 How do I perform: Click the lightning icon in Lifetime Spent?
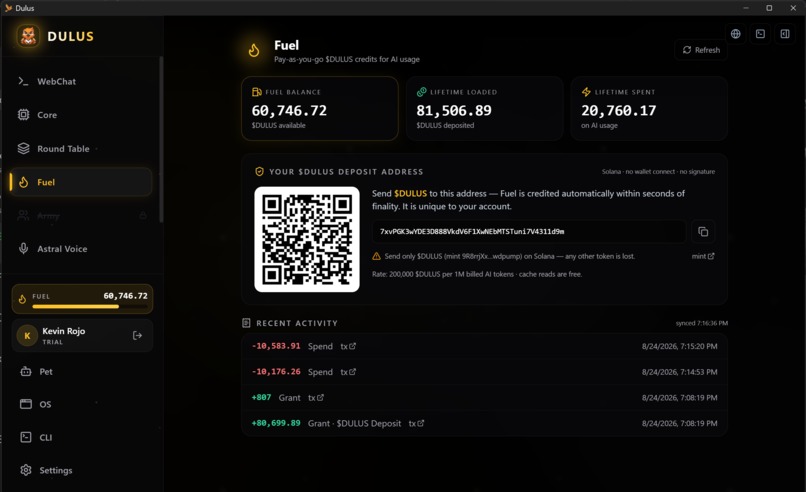[586, 92]
